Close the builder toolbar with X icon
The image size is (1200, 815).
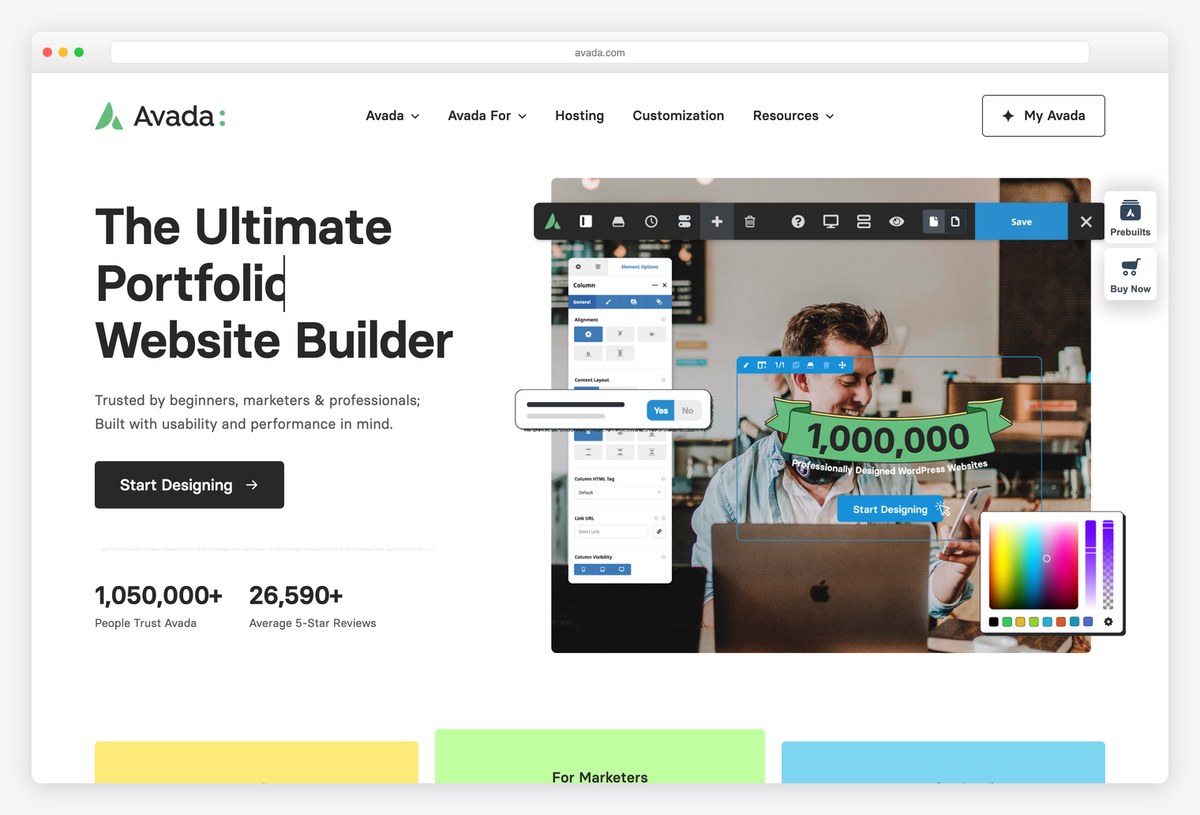tap(1086, 222)
